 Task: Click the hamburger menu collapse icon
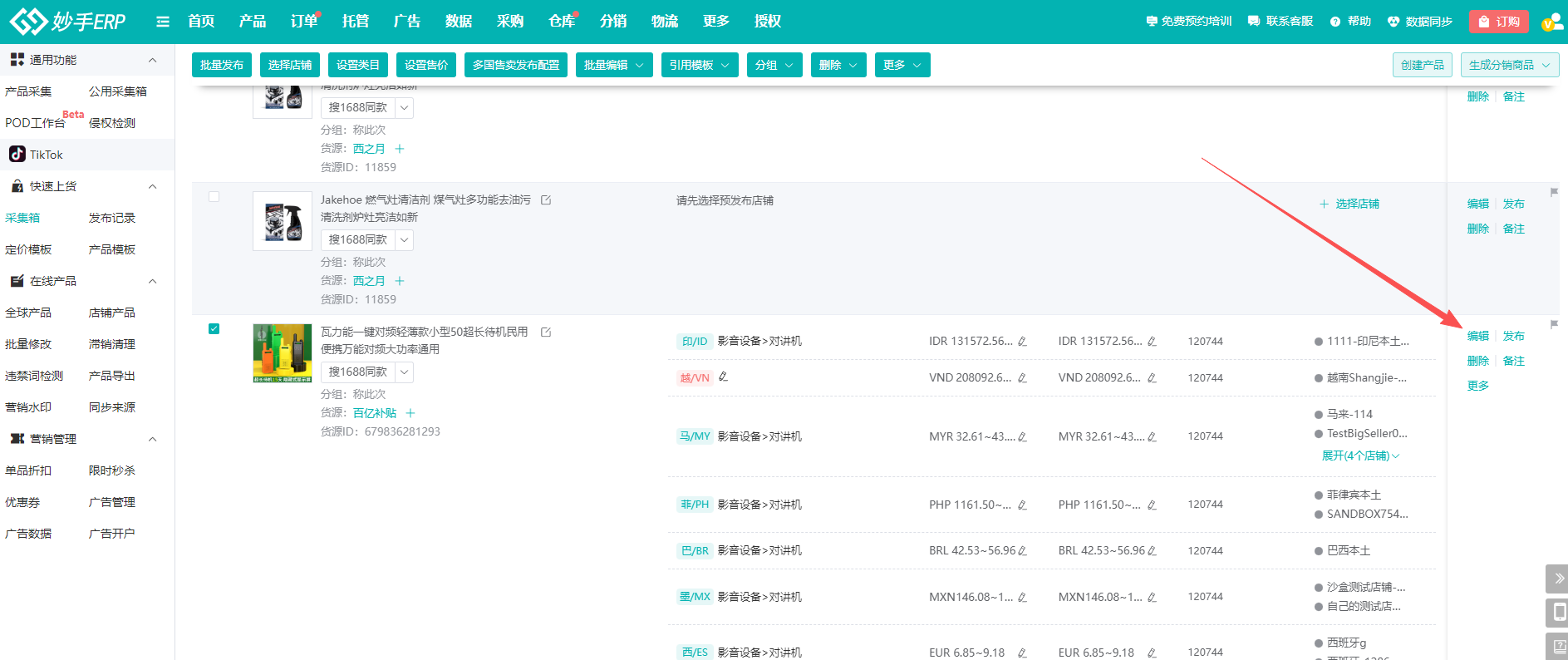163,22
